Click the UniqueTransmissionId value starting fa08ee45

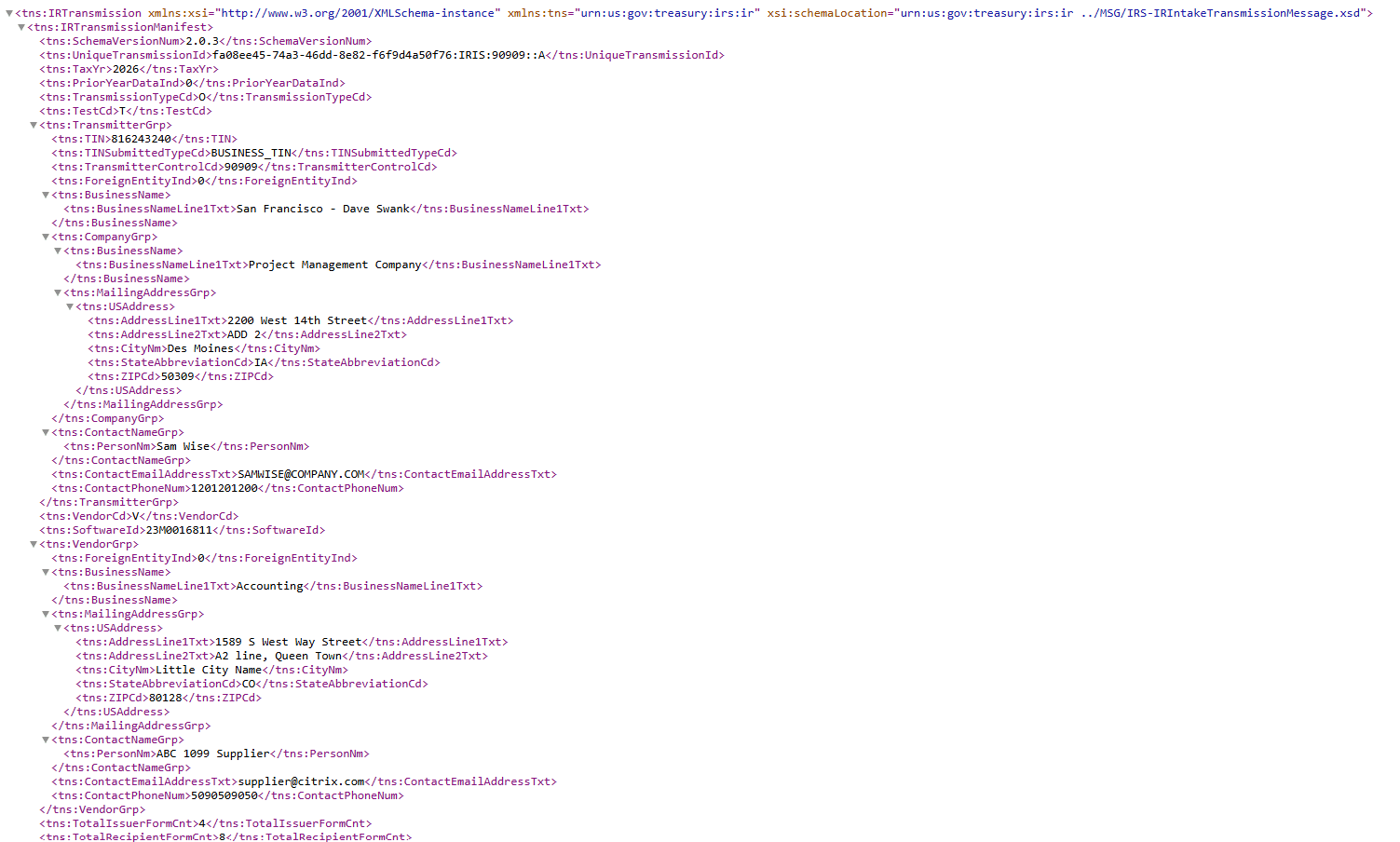coord(379,55)
